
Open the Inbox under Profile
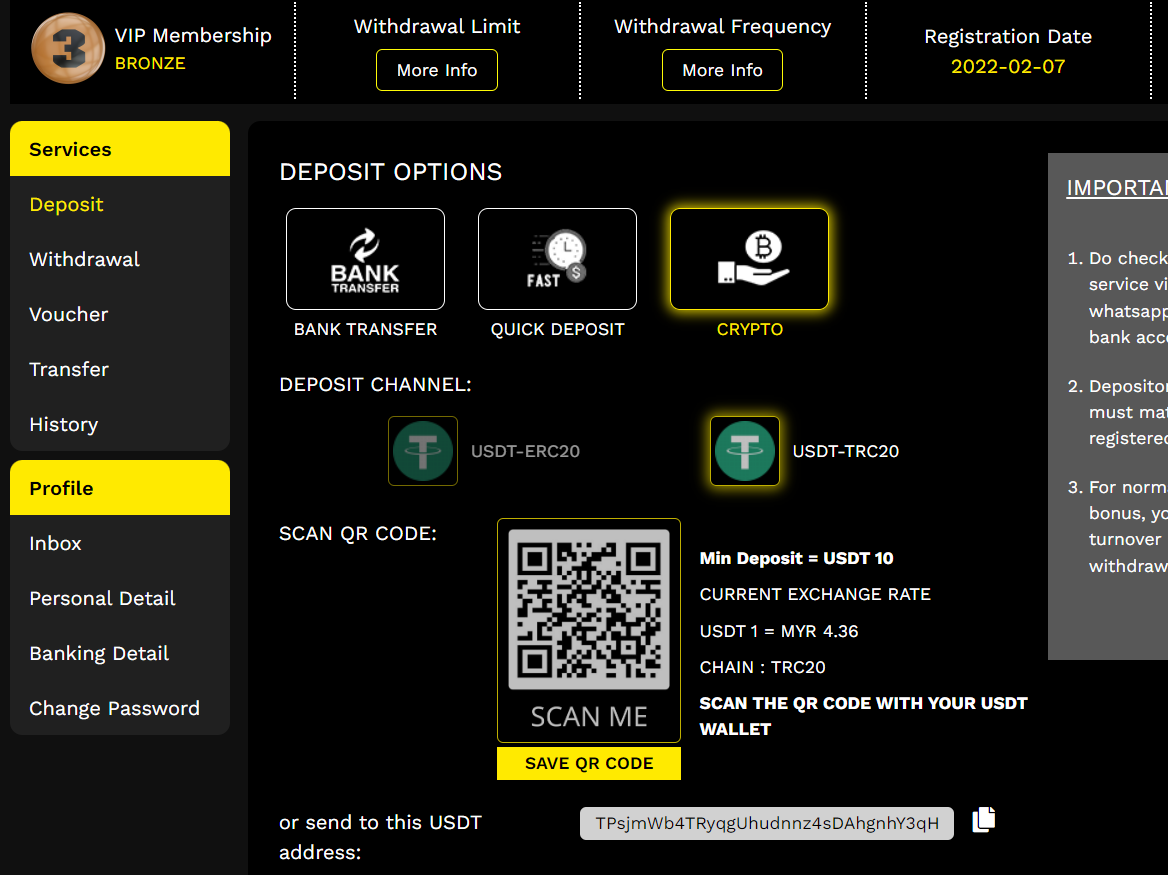click(x=56, y=543)
